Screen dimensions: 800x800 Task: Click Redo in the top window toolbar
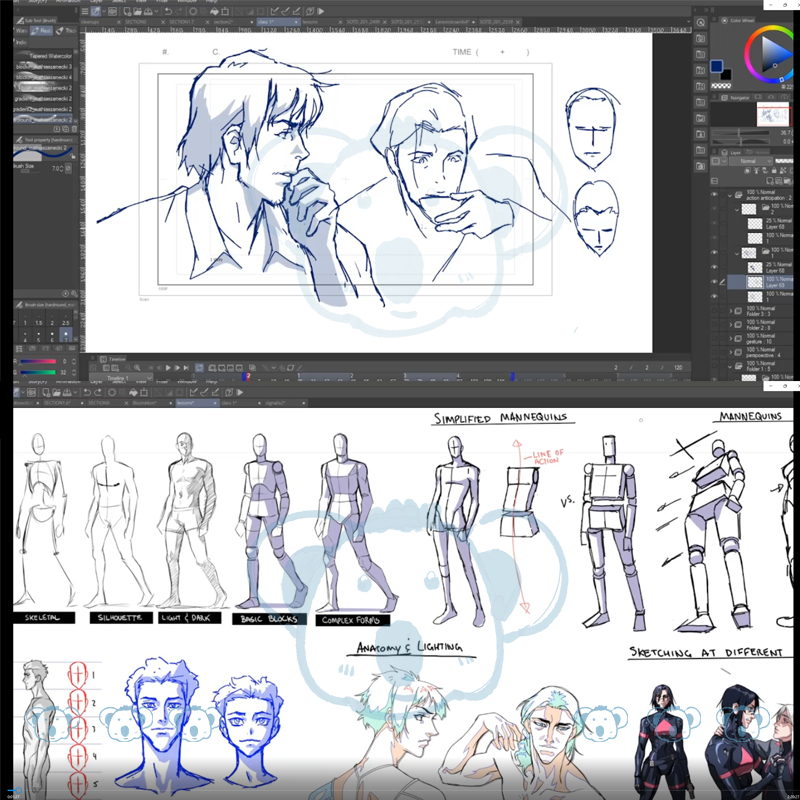180,11
